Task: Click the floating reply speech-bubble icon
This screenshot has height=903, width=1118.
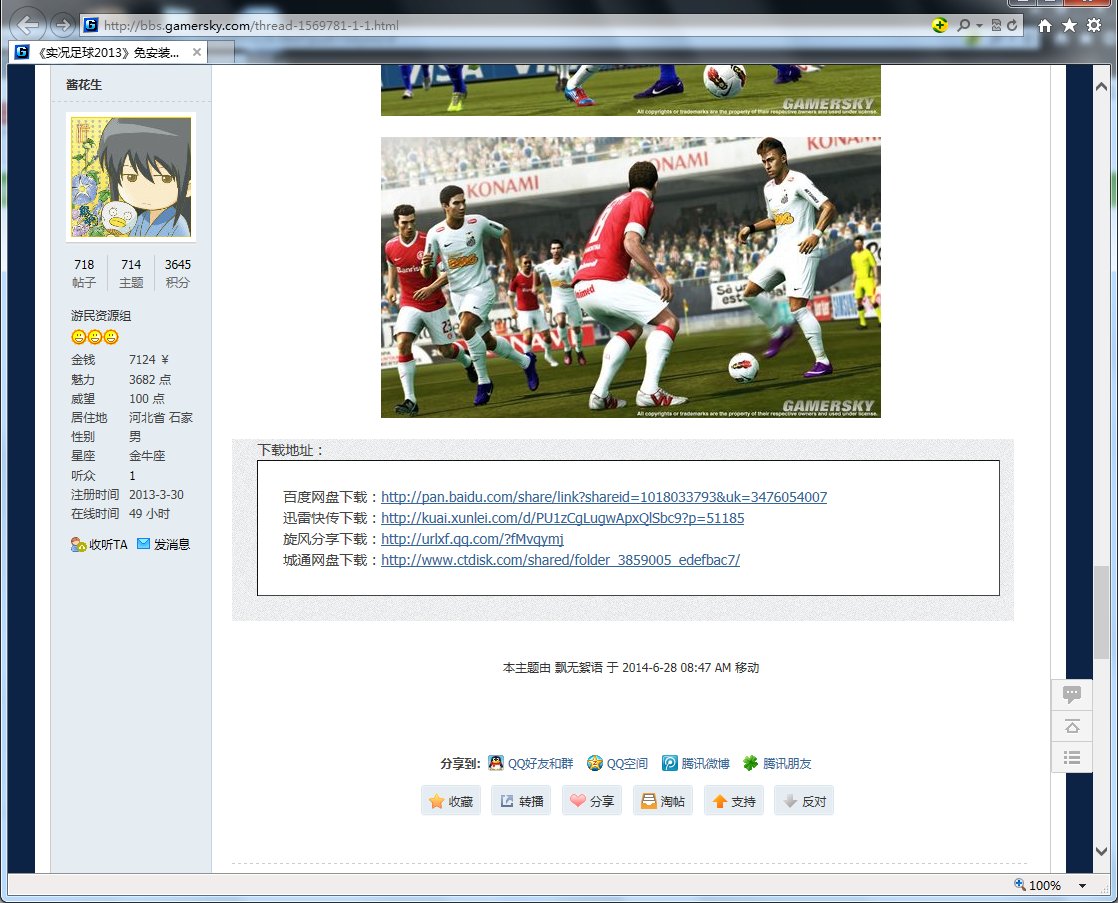Action: (1071, 695)
